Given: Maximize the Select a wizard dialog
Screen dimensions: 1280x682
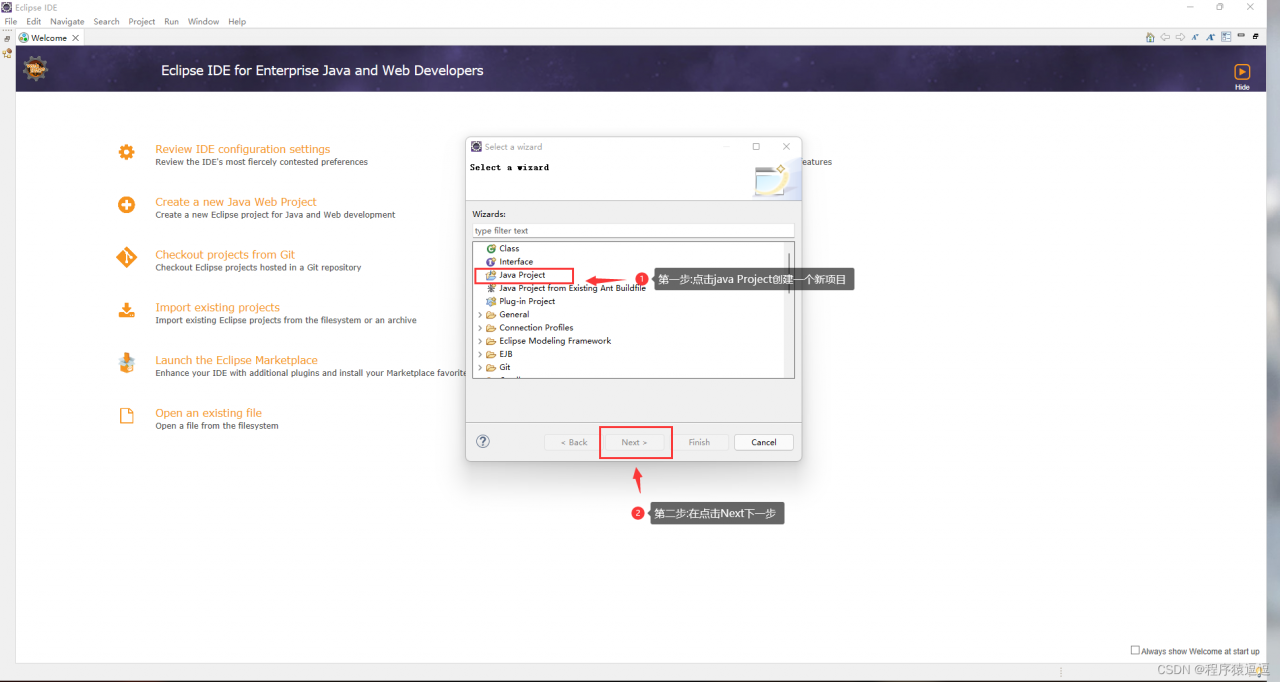Looking at the screenshot, I should click(756, 146).
